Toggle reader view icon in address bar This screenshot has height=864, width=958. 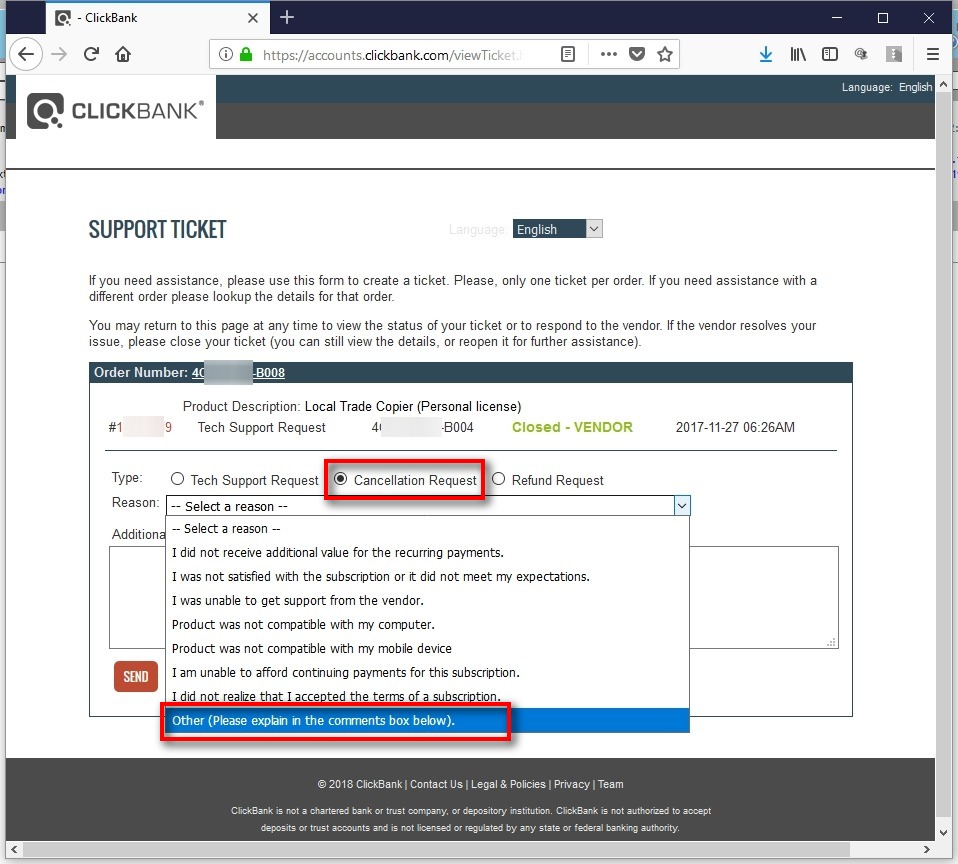pos(568,54)
